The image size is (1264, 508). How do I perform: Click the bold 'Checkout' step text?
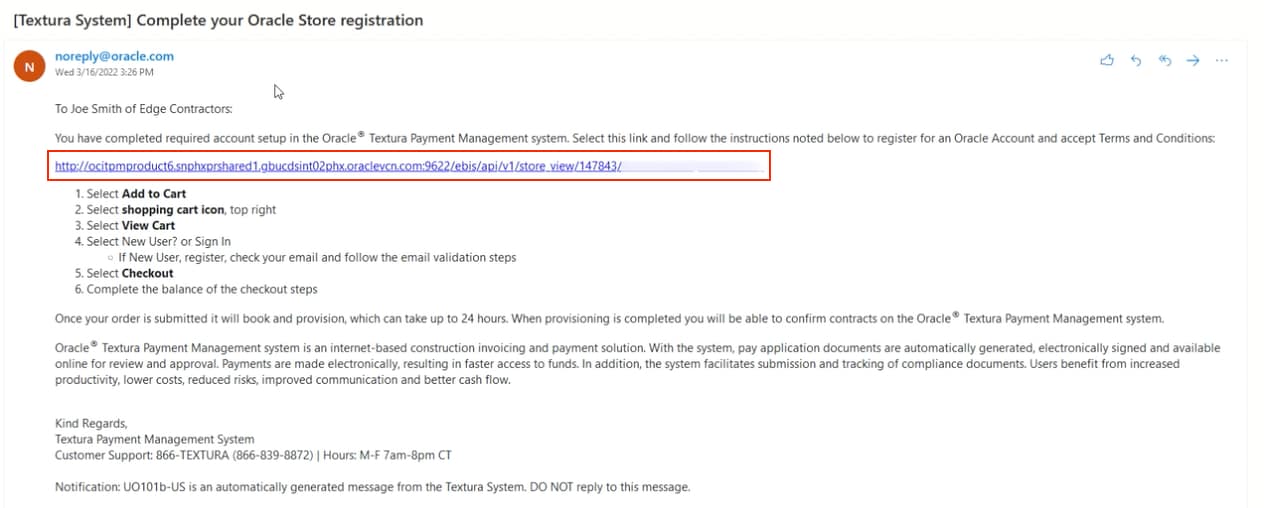(x=148, y=274)
